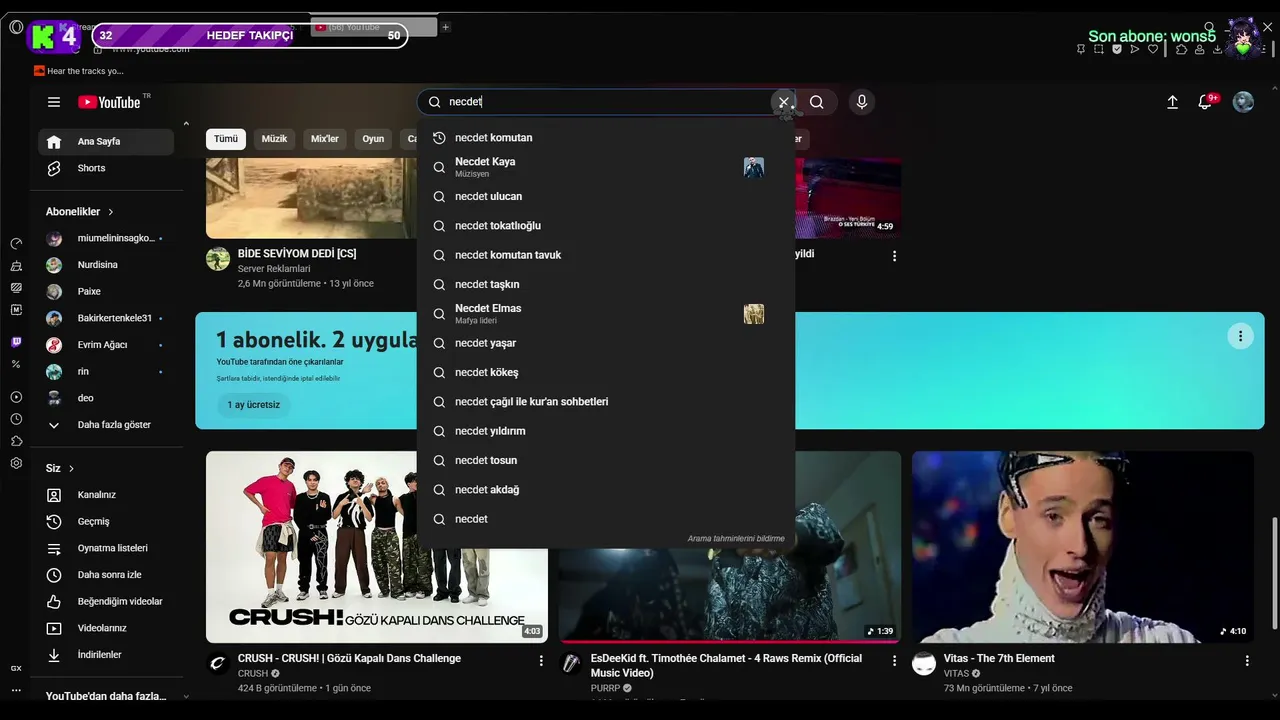
Task: Select the Müzik filter chip
Action: [x=274, y=139]
